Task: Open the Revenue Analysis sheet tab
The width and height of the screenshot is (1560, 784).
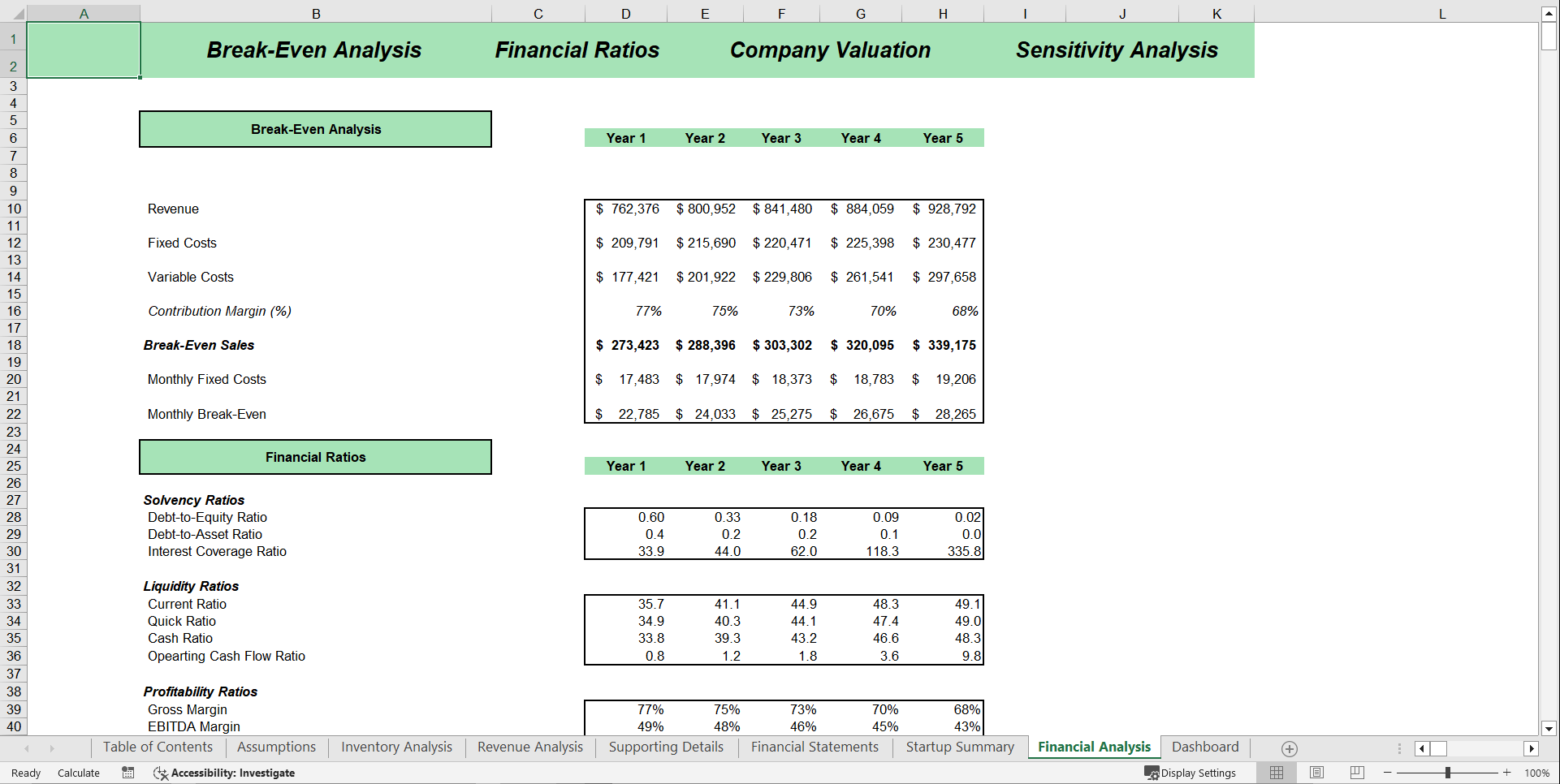Action: [529, 747]
